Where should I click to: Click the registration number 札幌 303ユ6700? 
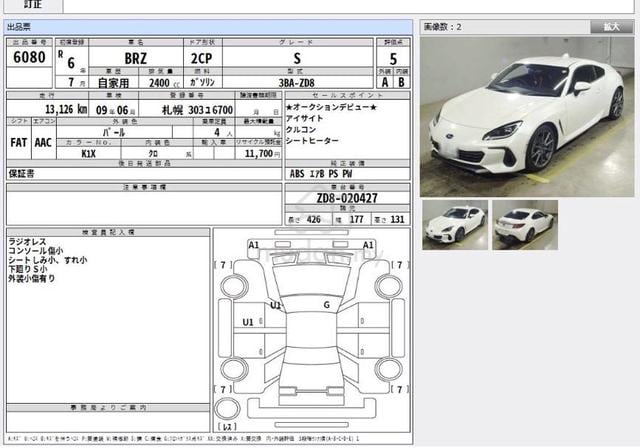(198, 110)
